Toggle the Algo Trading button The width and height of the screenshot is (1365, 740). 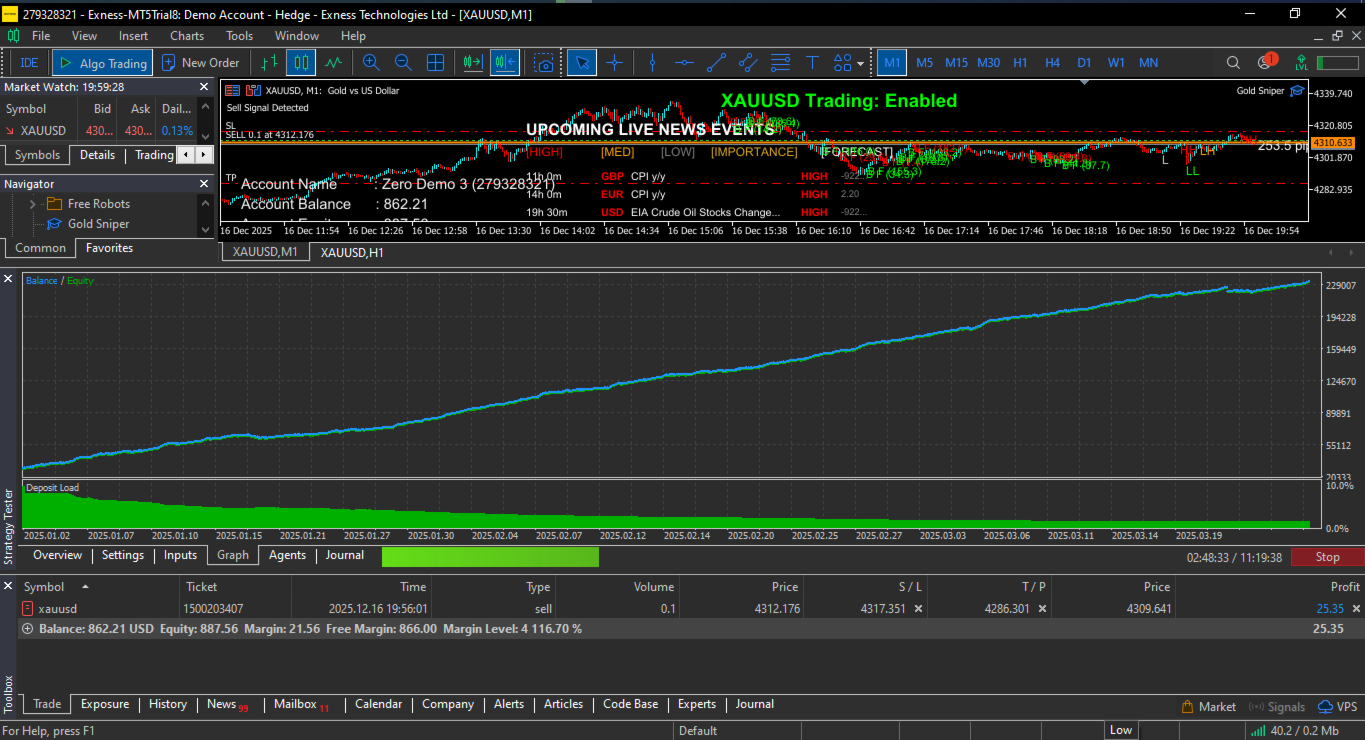pos(102,63)
